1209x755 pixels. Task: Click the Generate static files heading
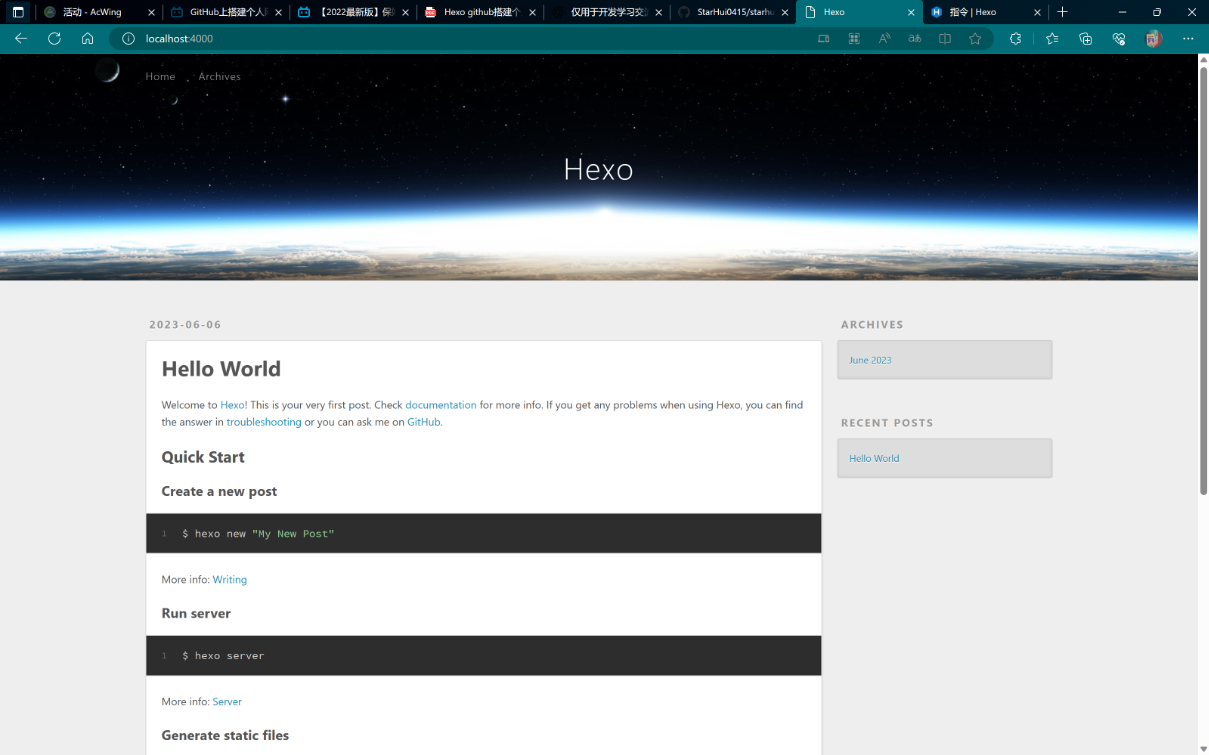click(x=225, y=735)
